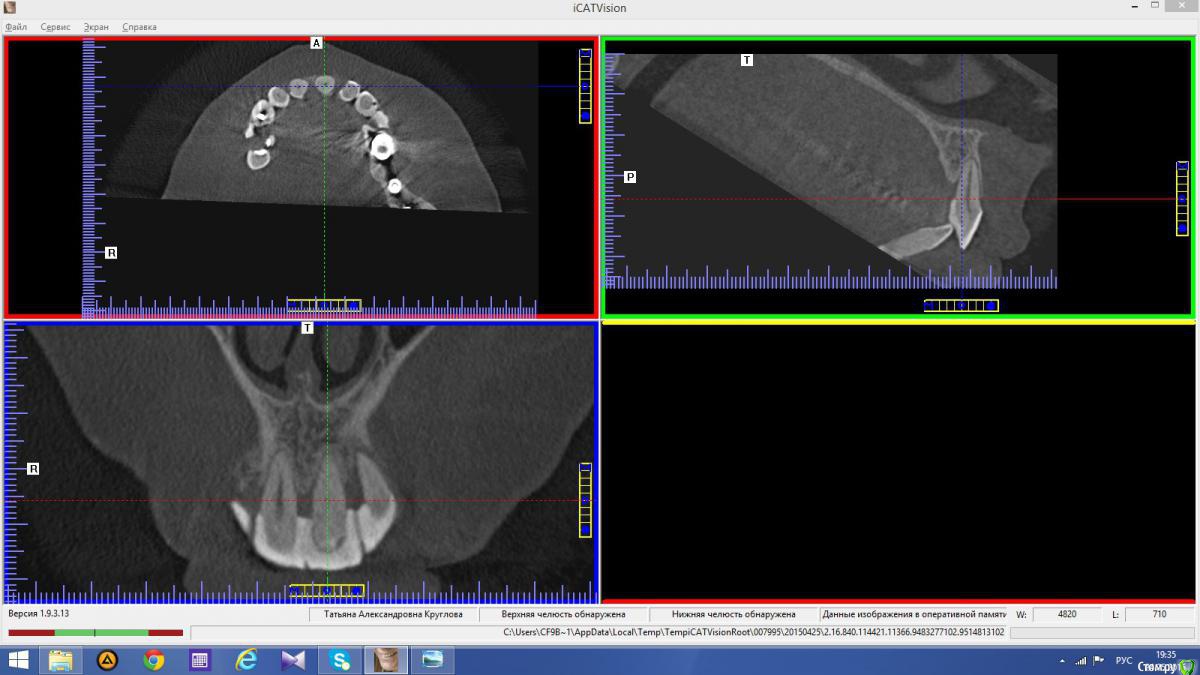The image size is (1200, 675).
Task: Click the R orientation marker in coronal view
Action: [x=33, y=468]
